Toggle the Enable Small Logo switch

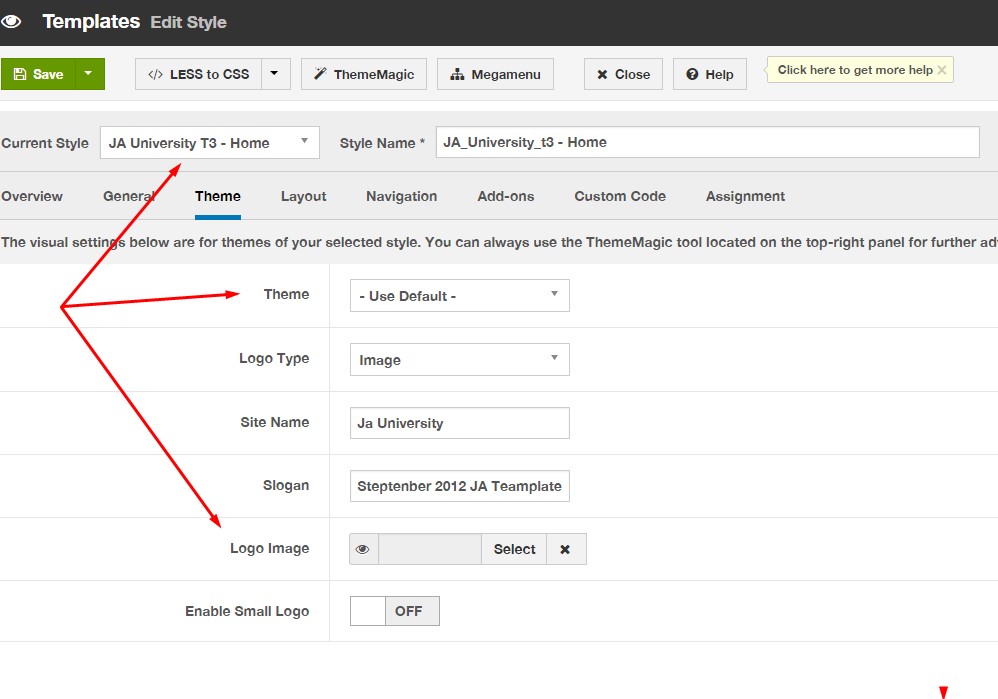(x=394, y=611)
